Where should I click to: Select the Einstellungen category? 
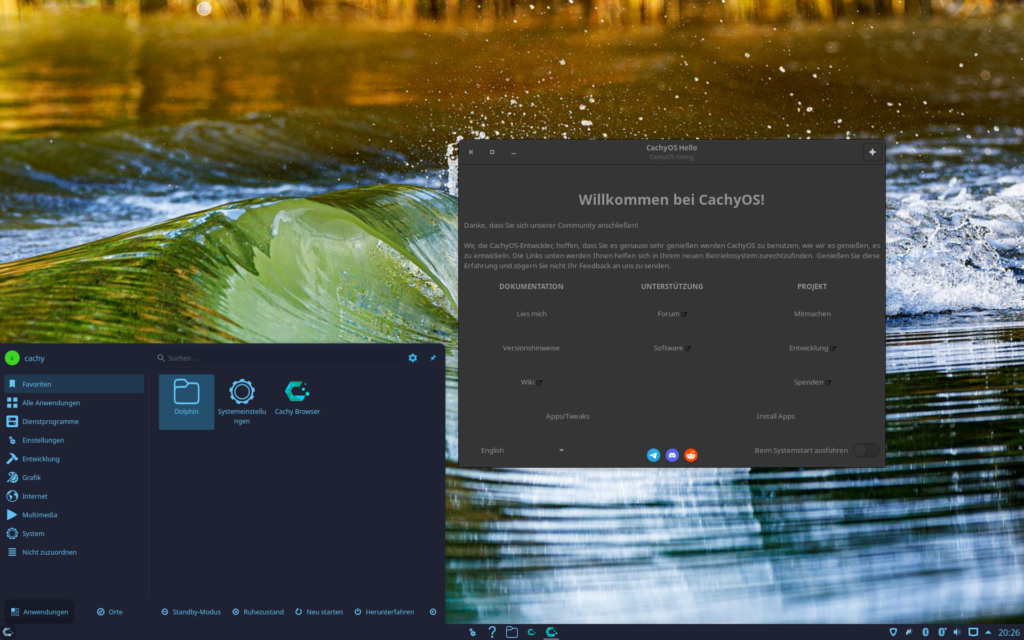[x=74, y=440]
